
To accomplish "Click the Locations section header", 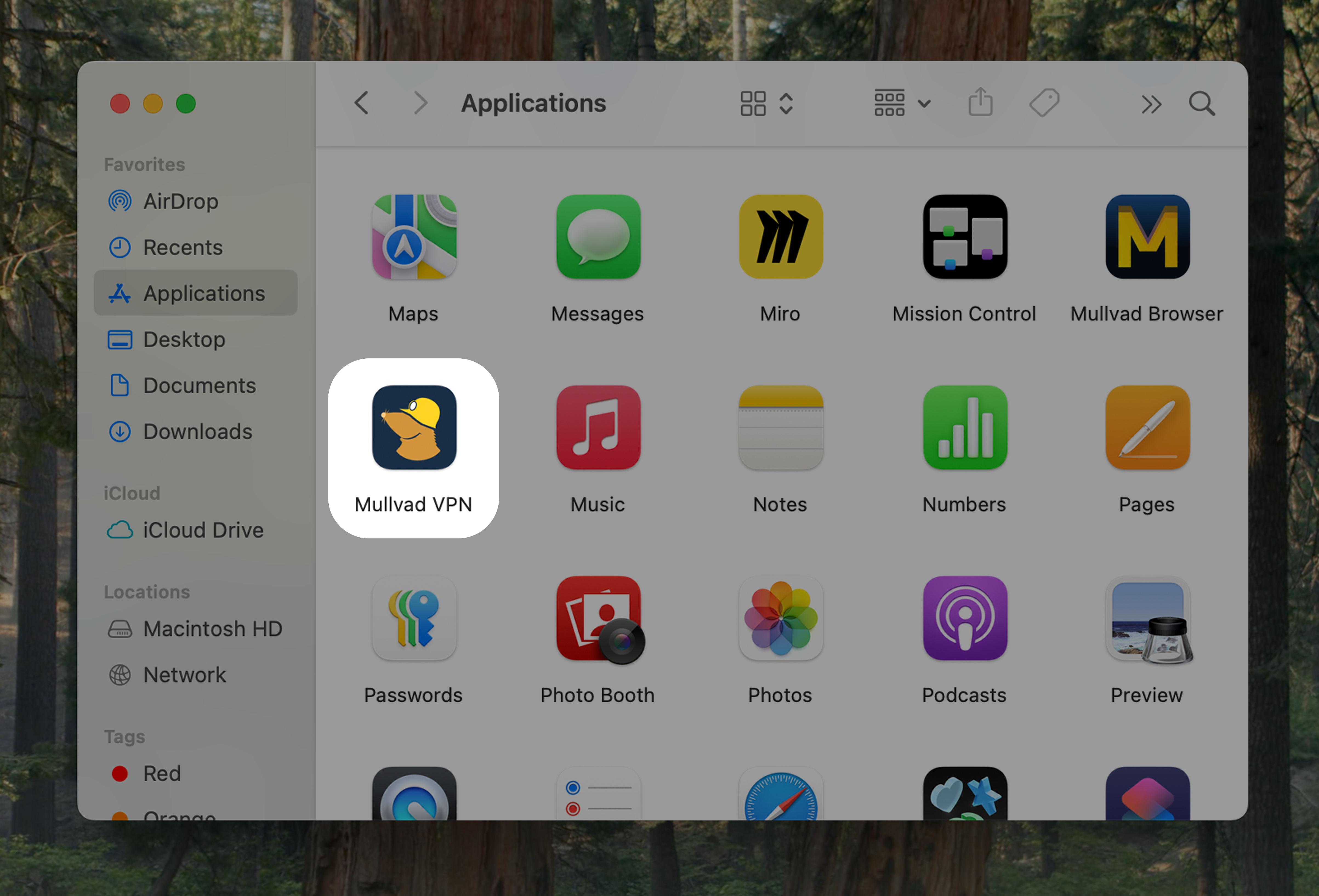I will pos(146,592).
